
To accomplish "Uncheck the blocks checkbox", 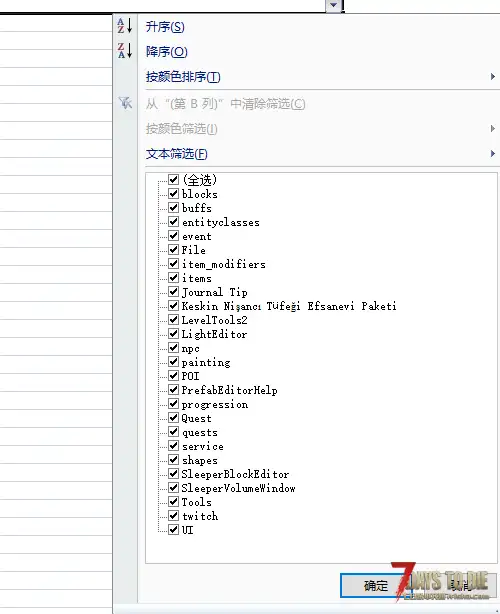I will pyautogui.click(x=173, y=193).
